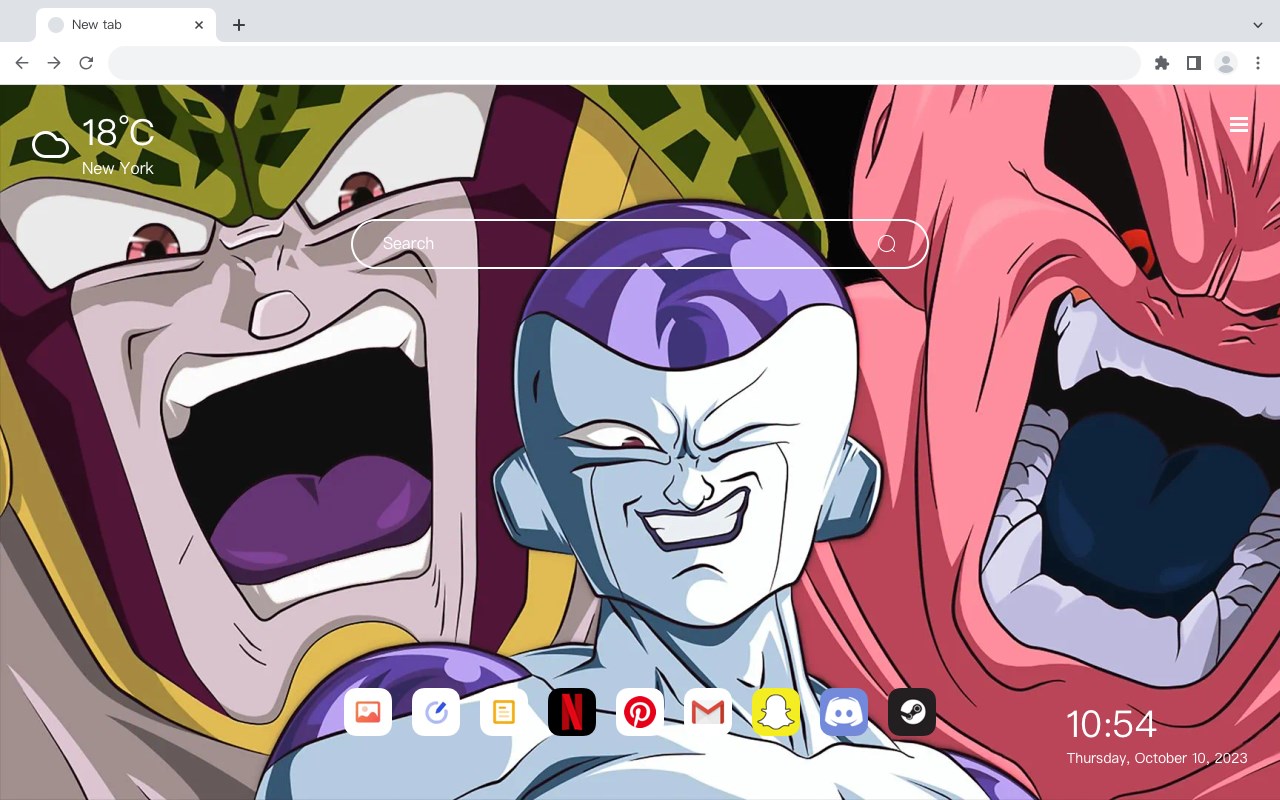Open Chrome's three-dot menu
Screen dimensions: 1280x800
click(1258, 63)
